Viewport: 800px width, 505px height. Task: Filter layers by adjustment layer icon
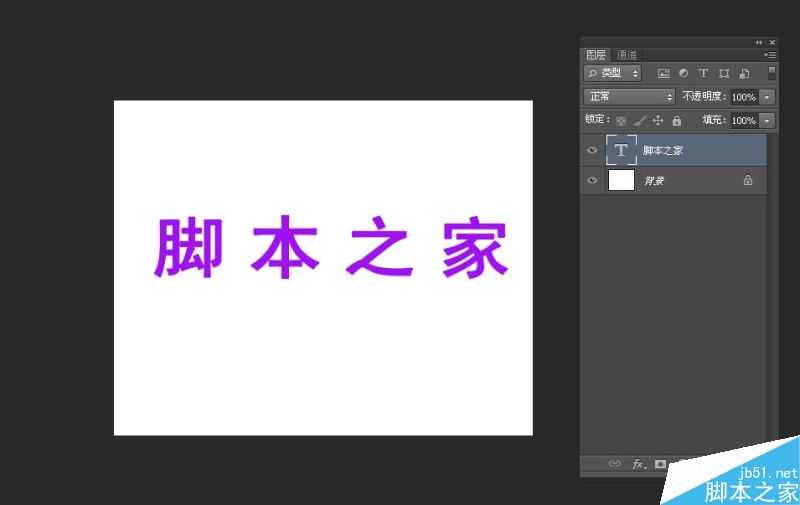click(x=684, y=73)
